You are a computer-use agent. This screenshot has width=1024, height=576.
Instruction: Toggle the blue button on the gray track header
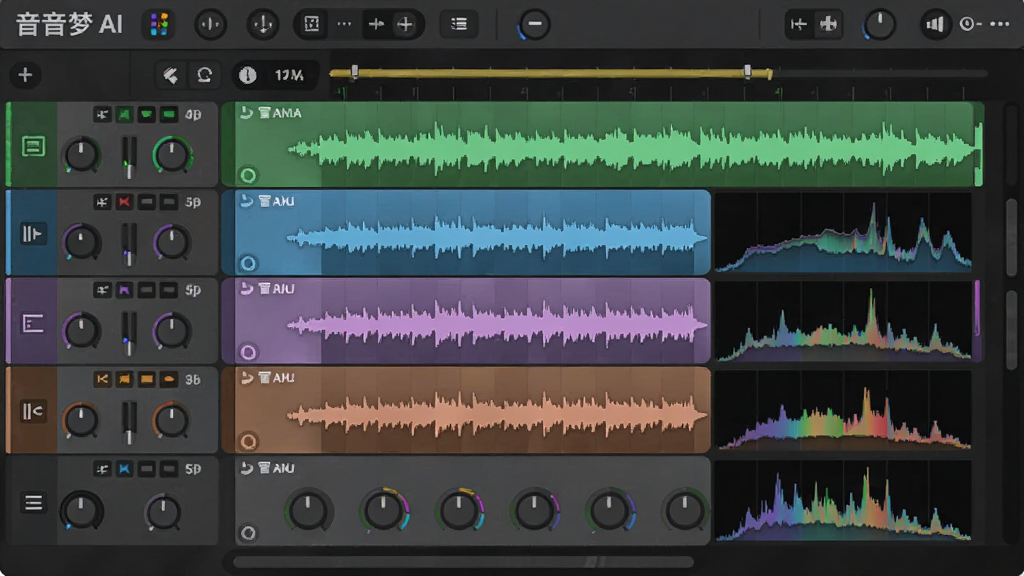tap(124, 469)
